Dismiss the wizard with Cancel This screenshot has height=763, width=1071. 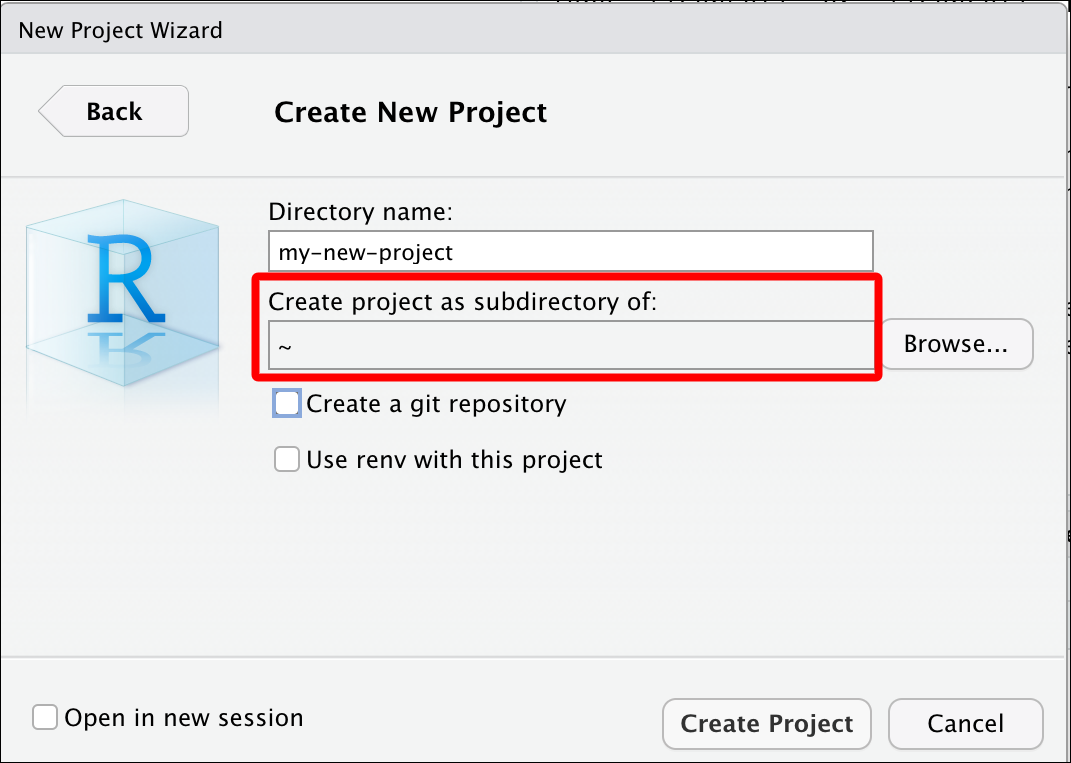(965, 723)
